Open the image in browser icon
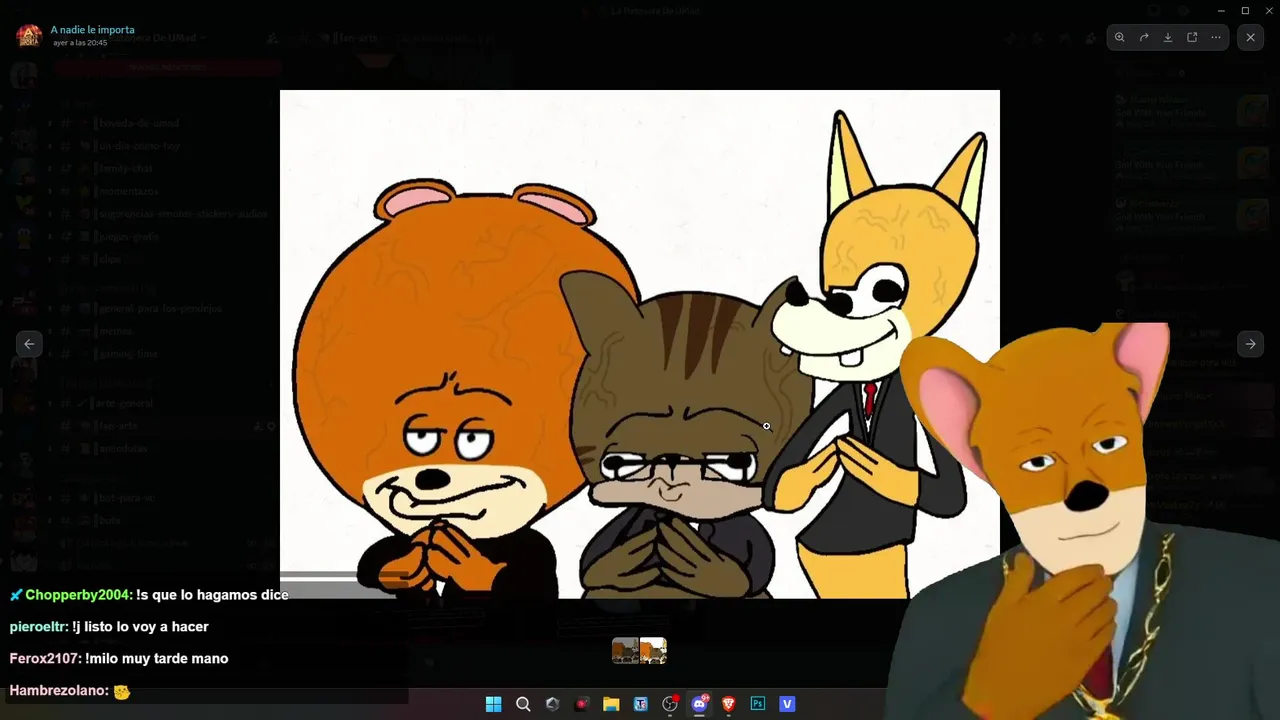This screenshot has height=720, width=1280. click(1192, 37)
